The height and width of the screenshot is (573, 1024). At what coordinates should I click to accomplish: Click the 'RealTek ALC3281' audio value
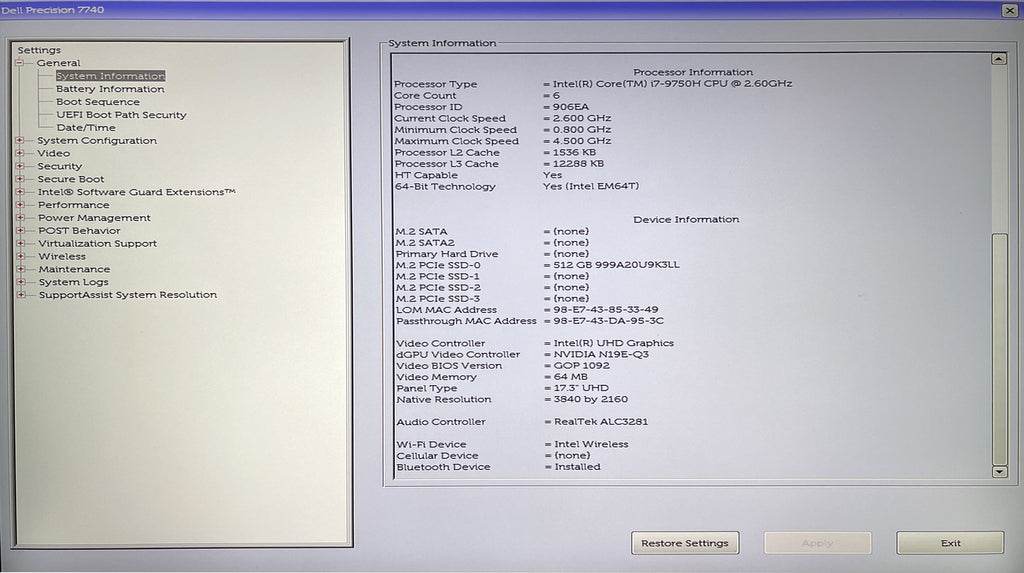[x=601, y=421]
